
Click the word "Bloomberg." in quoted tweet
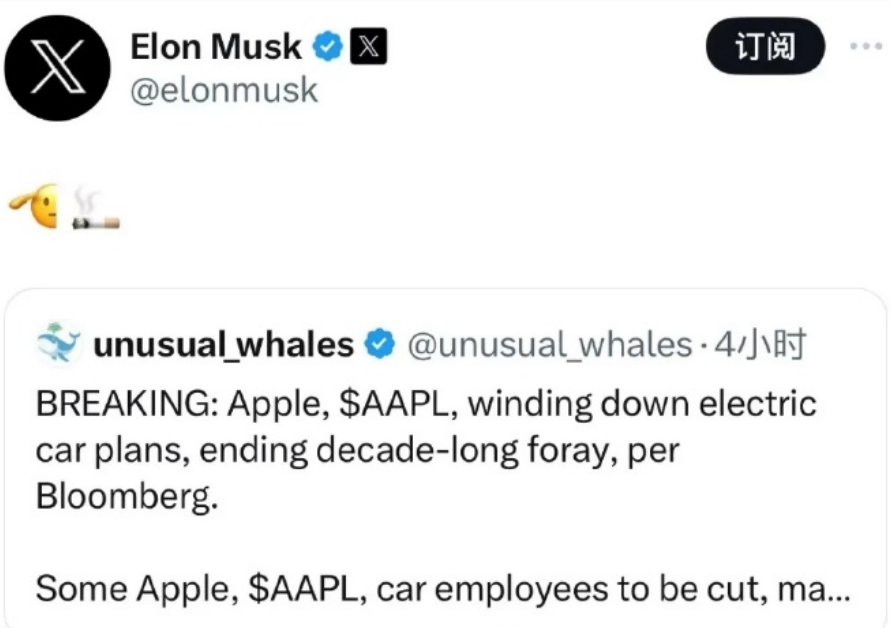click(126, 496)
